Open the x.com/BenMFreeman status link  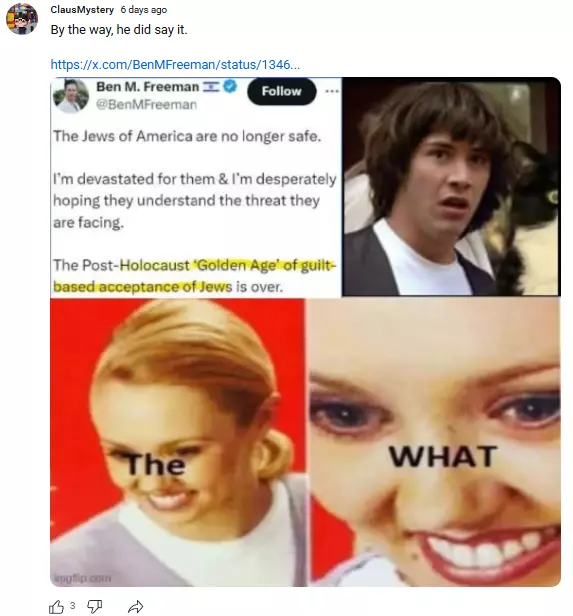(x=175, y=64)
